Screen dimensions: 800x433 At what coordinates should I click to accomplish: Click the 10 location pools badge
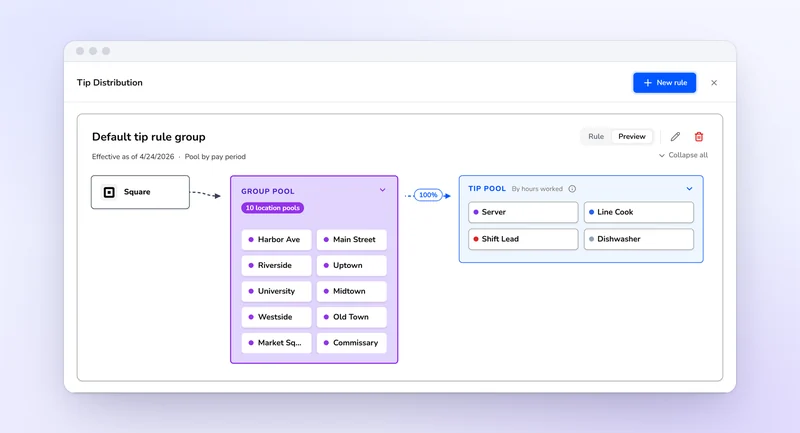pyautogui.click(x=272, y=208)
